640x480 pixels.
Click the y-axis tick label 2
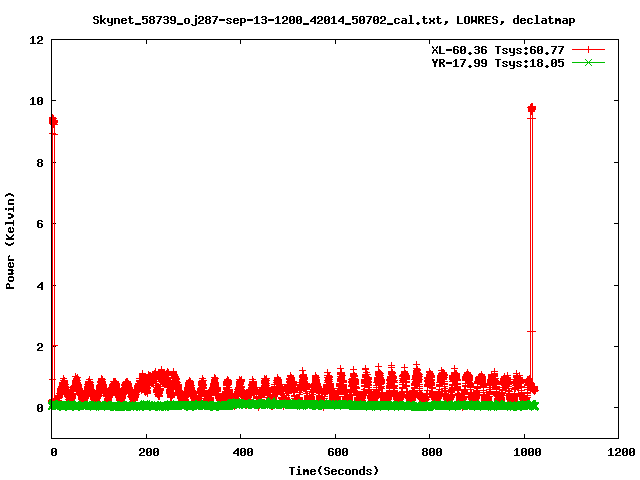point(39,346)
